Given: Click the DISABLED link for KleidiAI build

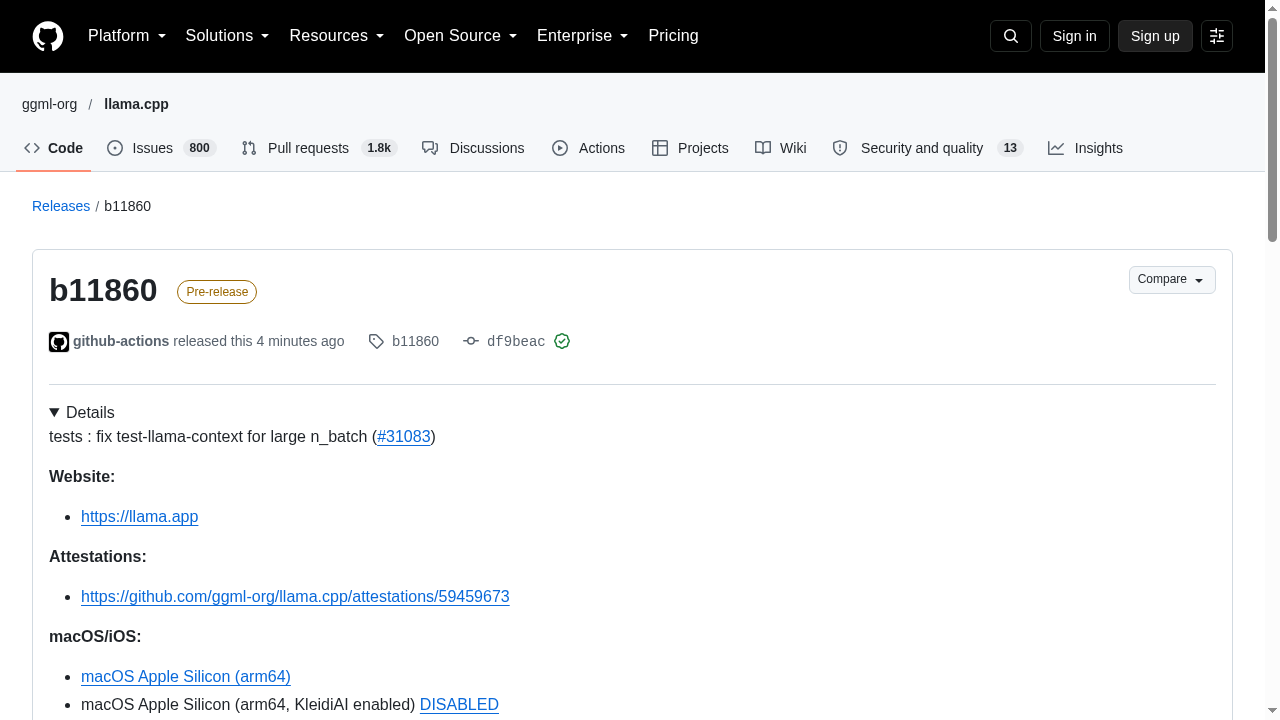Looking at the screenshot, I should pyautogui.click(x=459, y=705).
